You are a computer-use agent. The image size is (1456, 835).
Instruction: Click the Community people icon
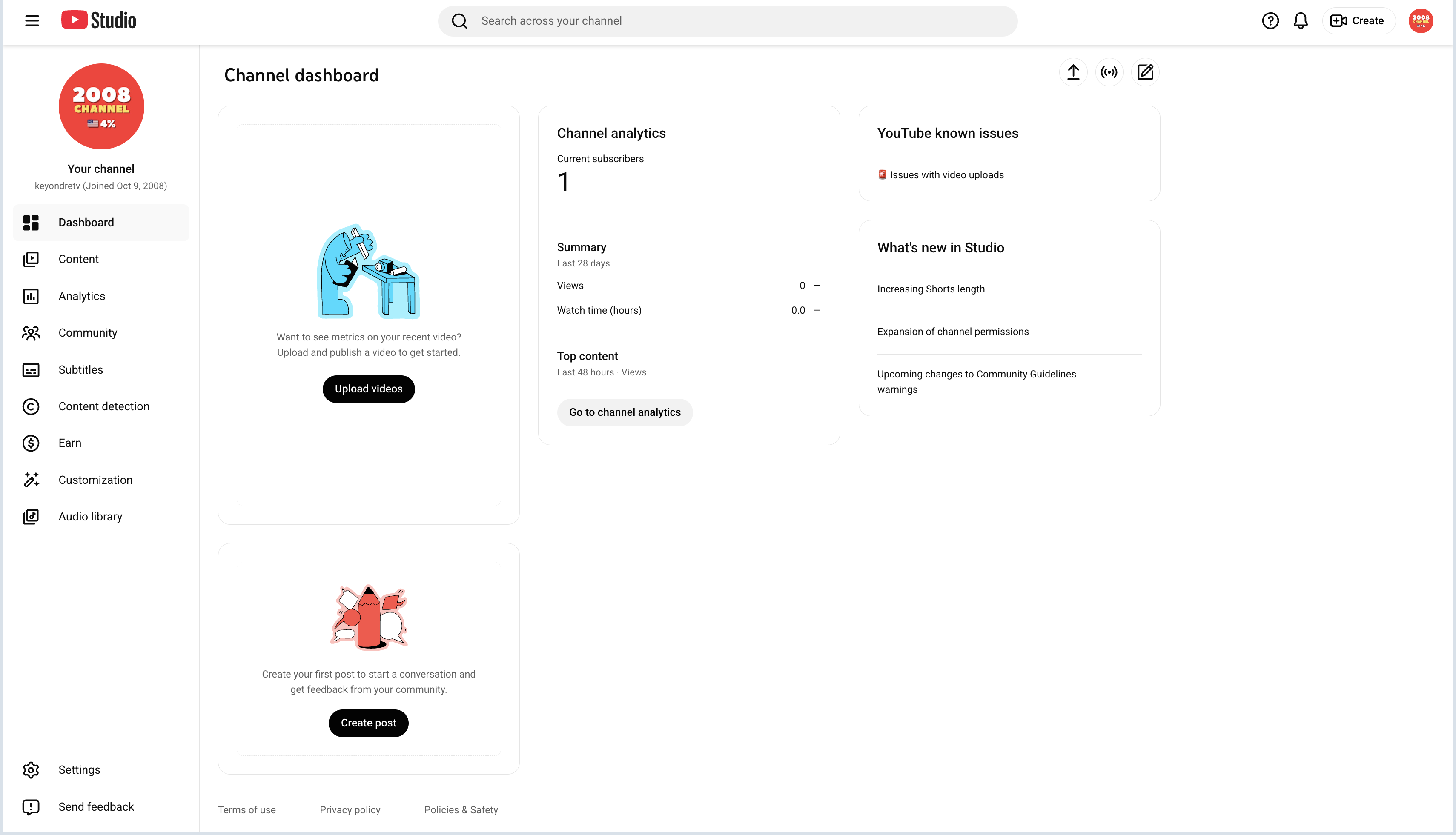[31, 333]
